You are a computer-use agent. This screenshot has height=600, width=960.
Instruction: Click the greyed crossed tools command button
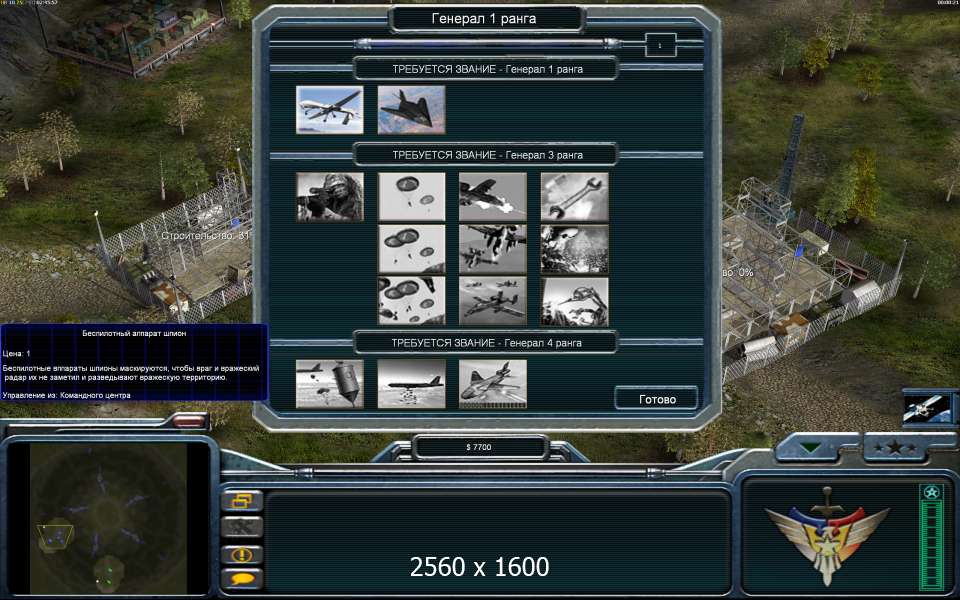(242, 527)
